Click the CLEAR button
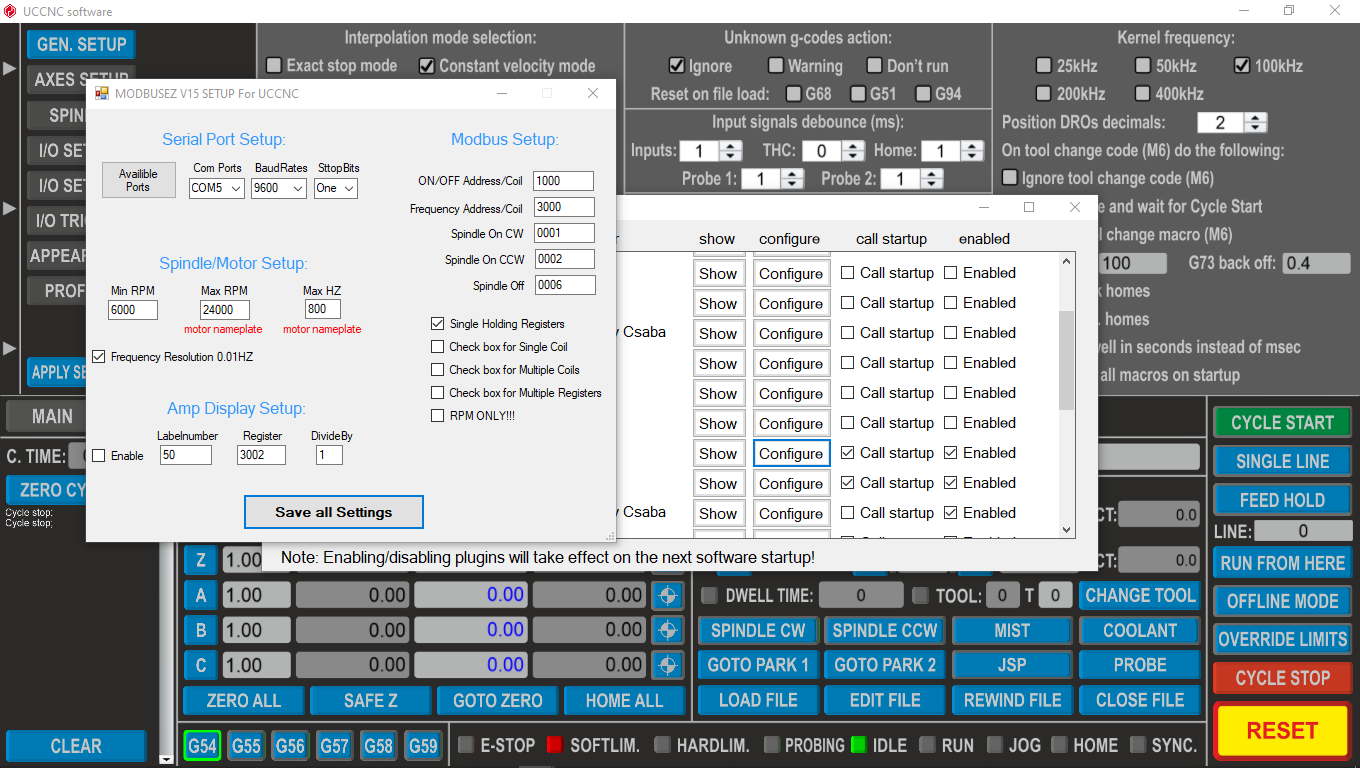 point(76,746)
